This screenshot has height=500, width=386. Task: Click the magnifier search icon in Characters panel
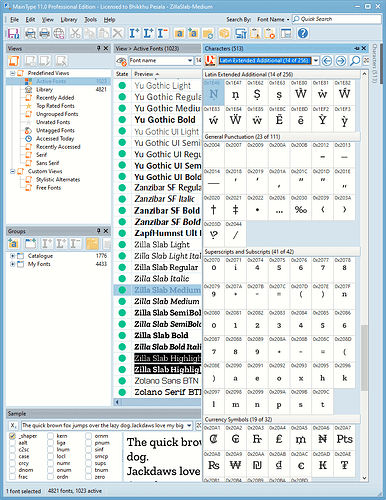tap(355, 61)
